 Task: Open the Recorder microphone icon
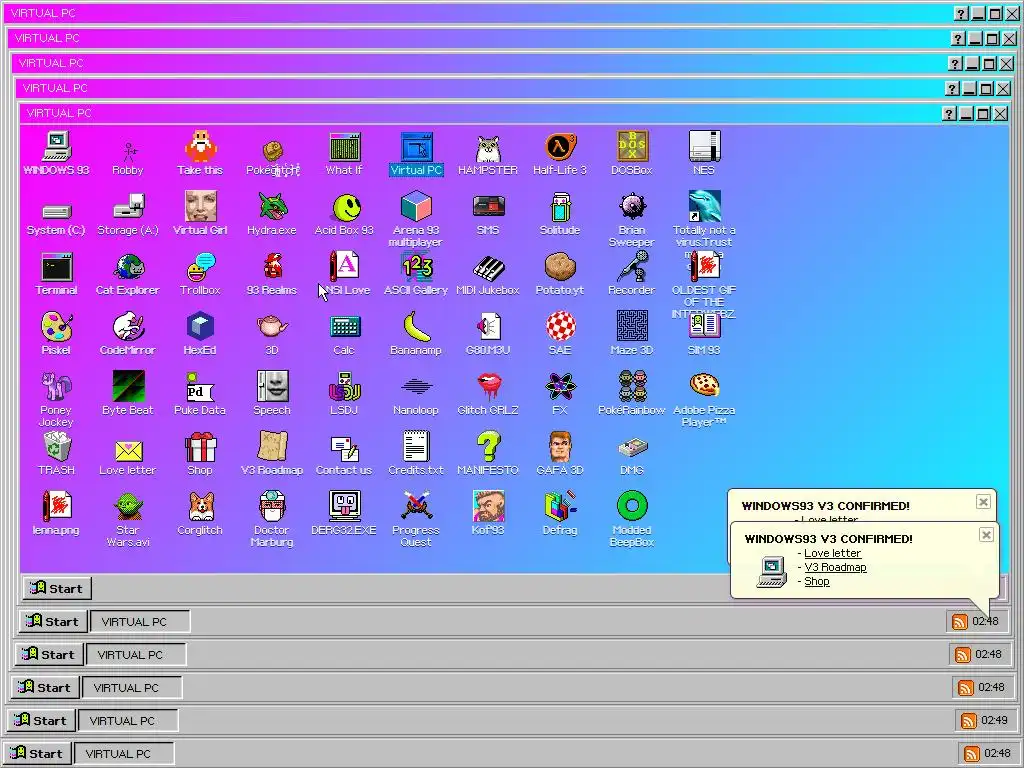(632, 274)
